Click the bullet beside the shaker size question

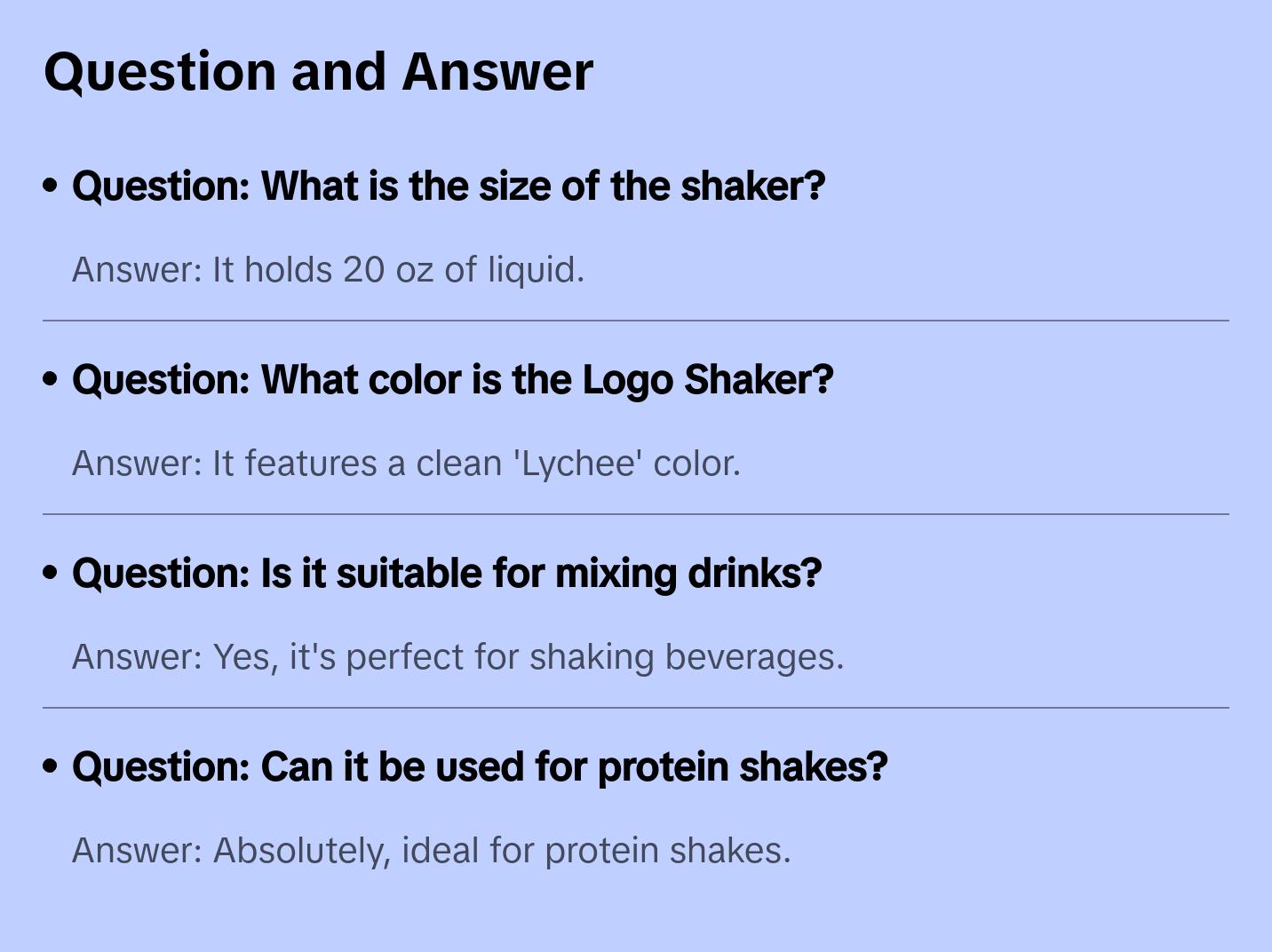[x=51, y=186]
